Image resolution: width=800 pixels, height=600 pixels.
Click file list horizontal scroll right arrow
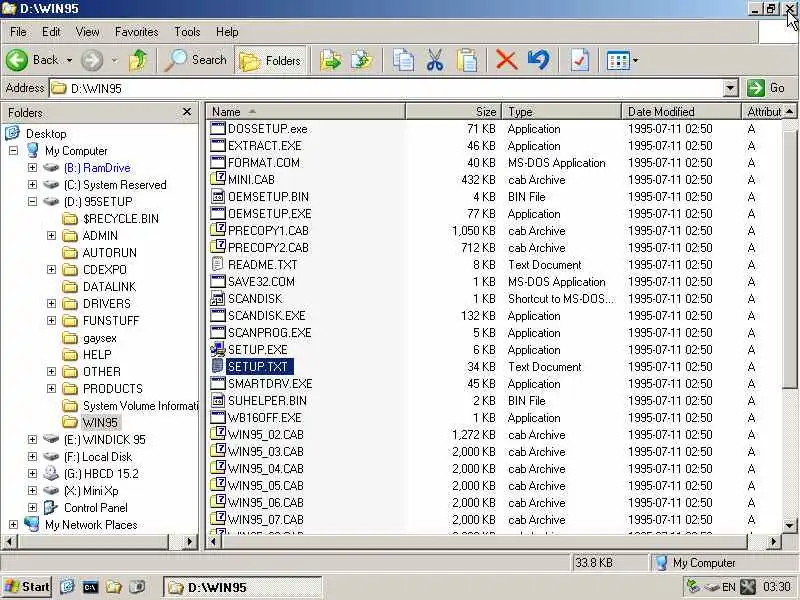773,541
